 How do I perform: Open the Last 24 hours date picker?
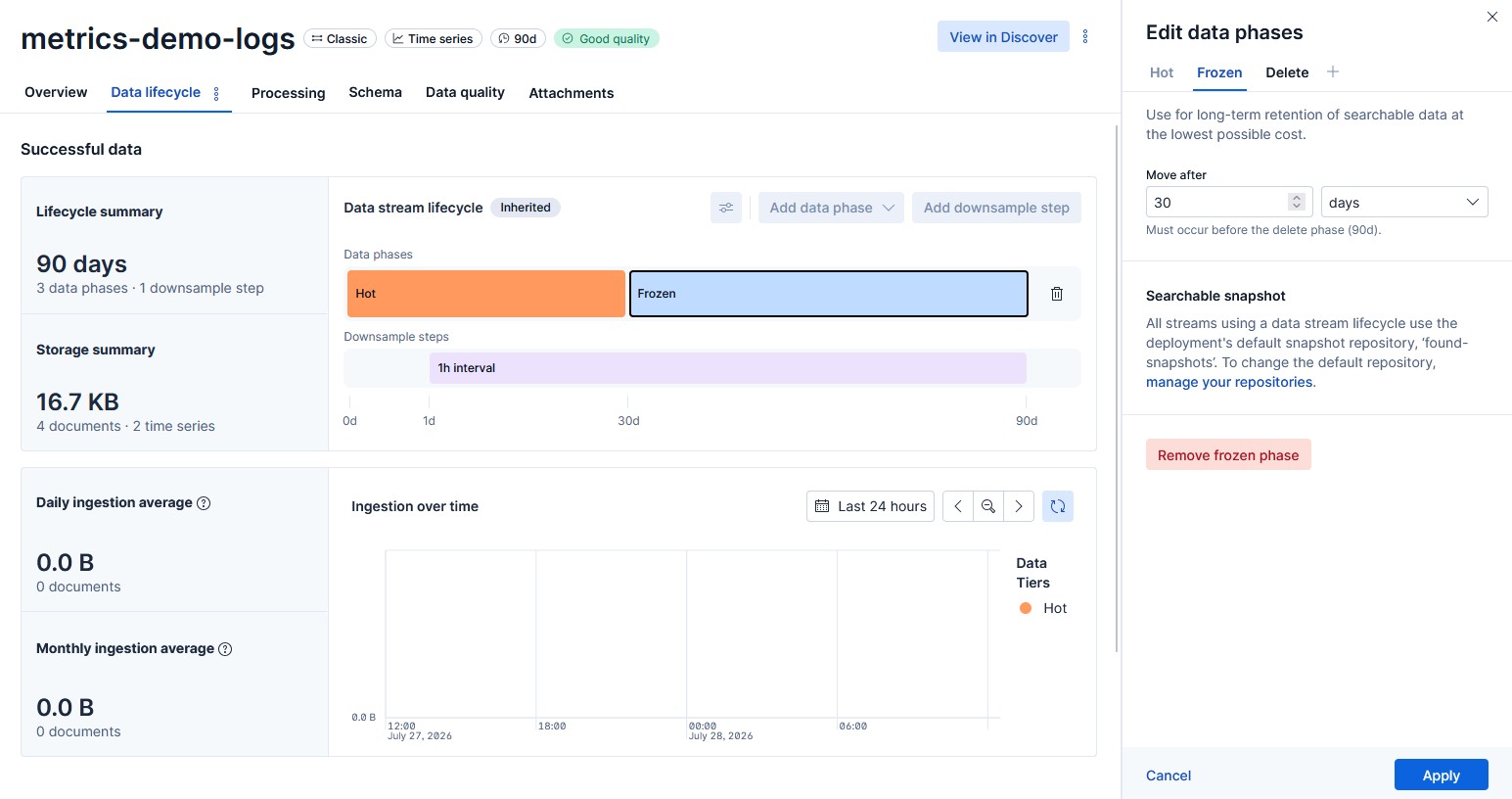coord(870,506)
